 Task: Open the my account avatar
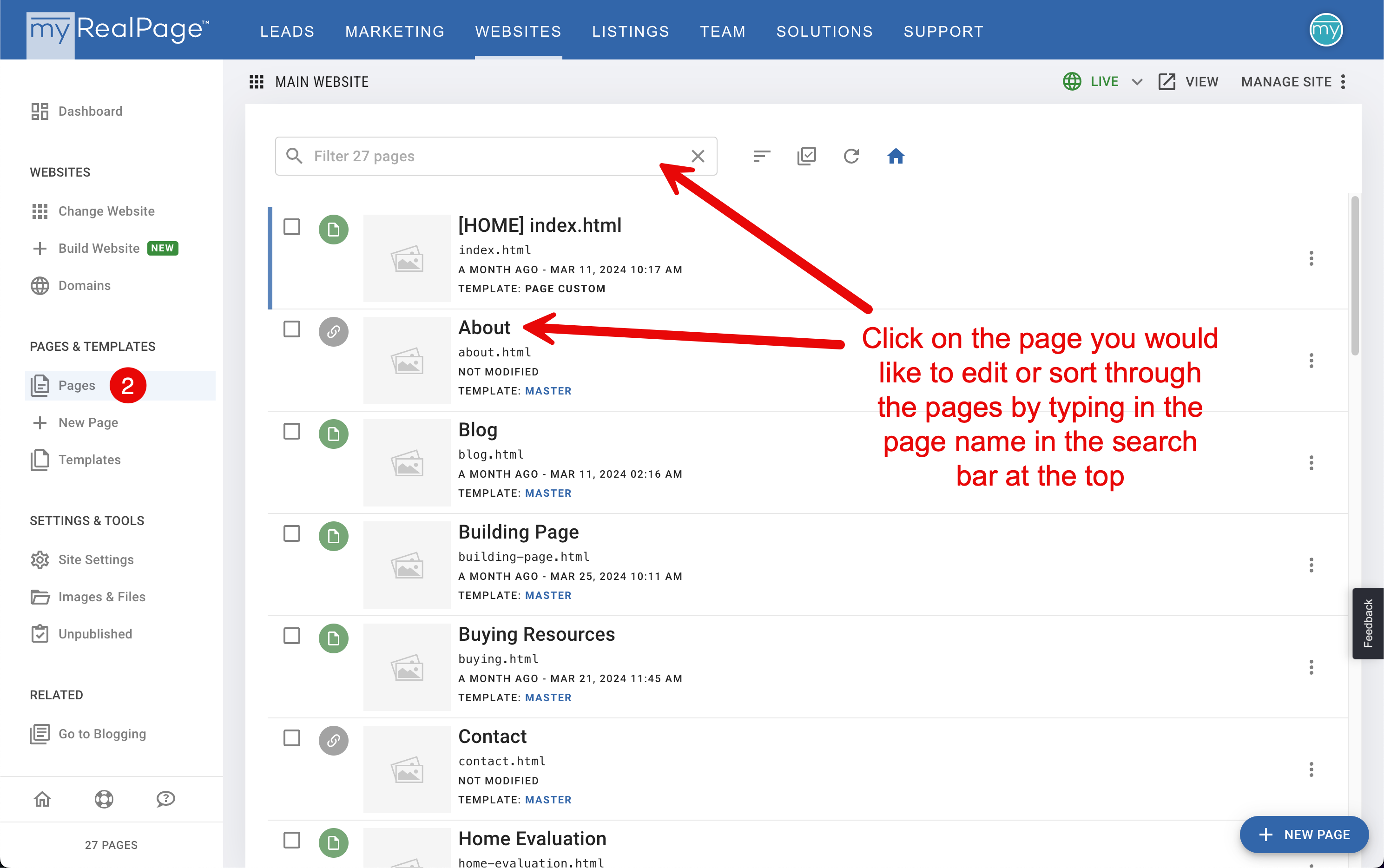point(1325,30)
